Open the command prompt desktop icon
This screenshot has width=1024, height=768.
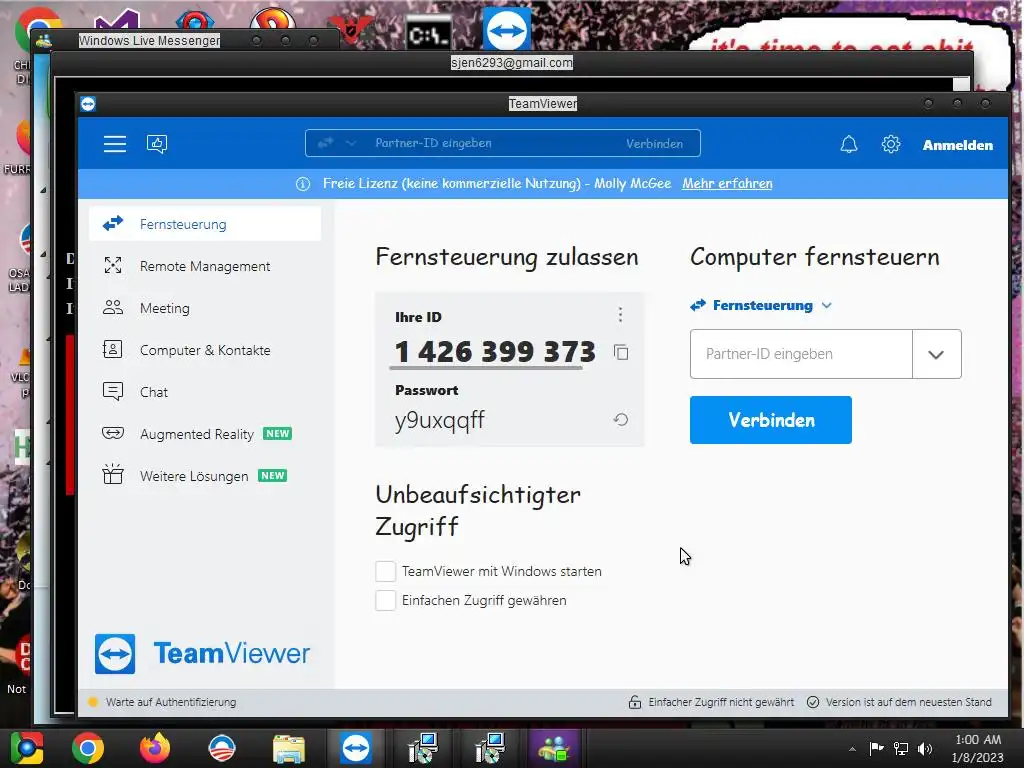coord(428,33)
